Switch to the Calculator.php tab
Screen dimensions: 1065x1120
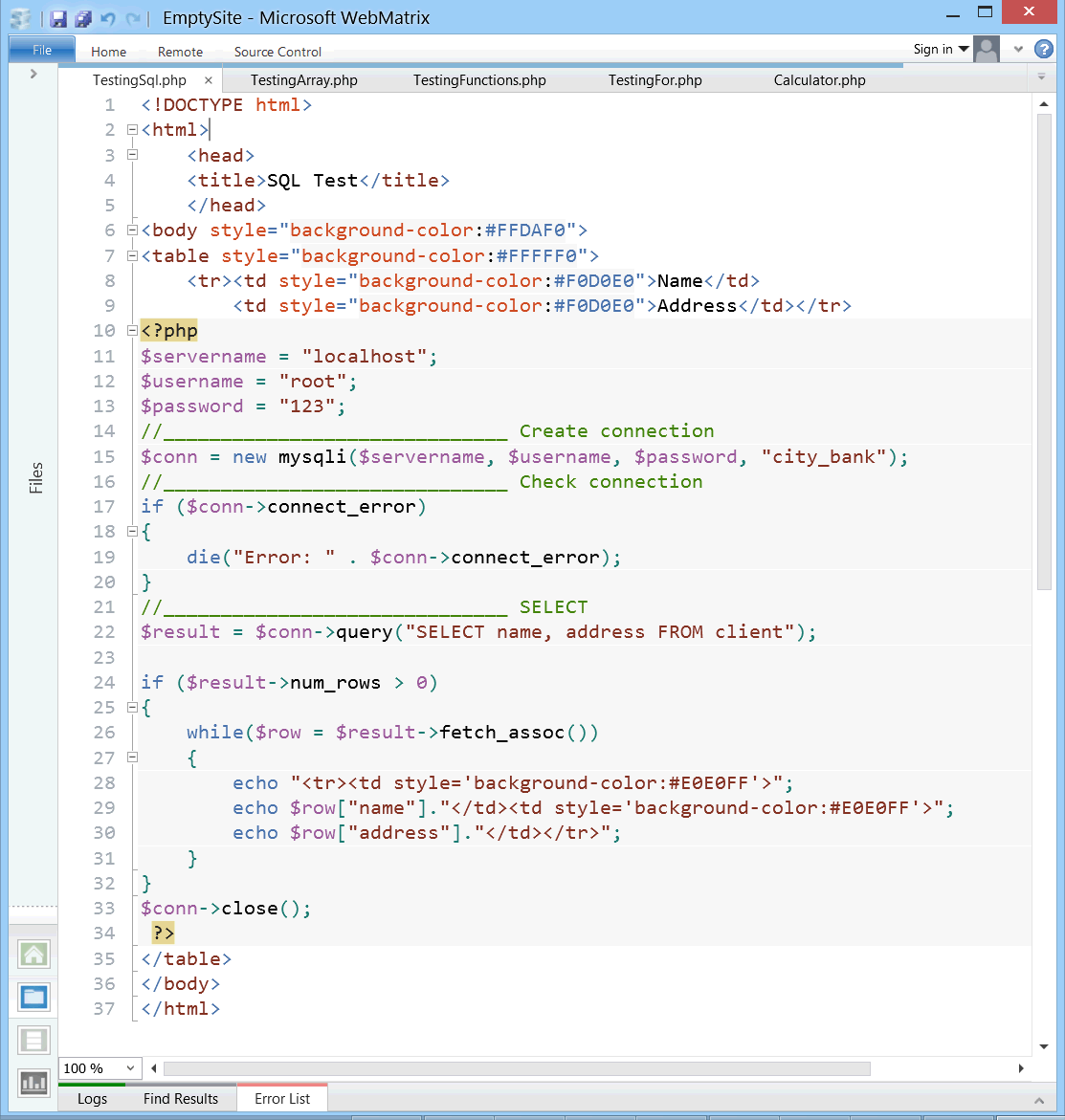coord(819,80)
